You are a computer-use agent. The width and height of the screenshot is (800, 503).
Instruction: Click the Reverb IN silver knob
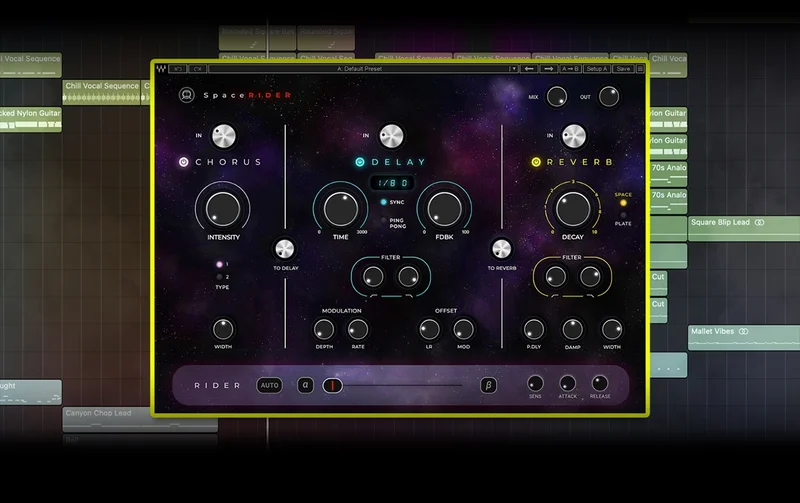[574, 136]
